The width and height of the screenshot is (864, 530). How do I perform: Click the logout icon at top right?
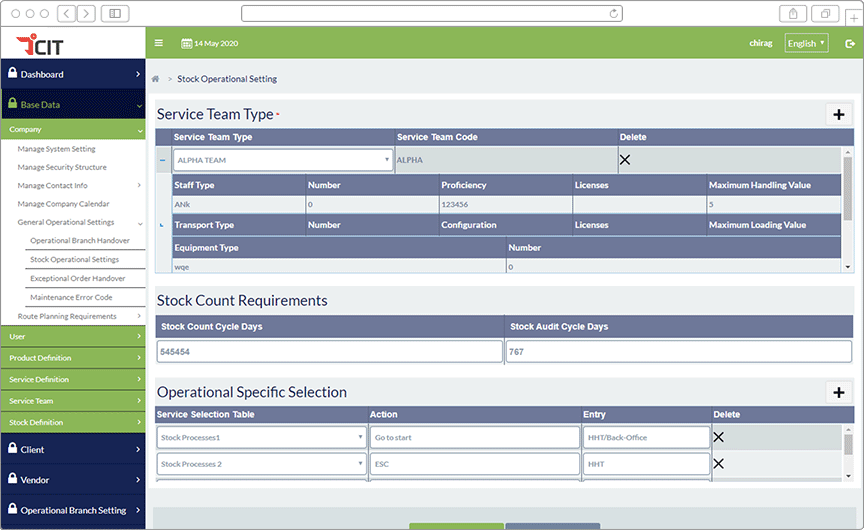pos(849,43)
